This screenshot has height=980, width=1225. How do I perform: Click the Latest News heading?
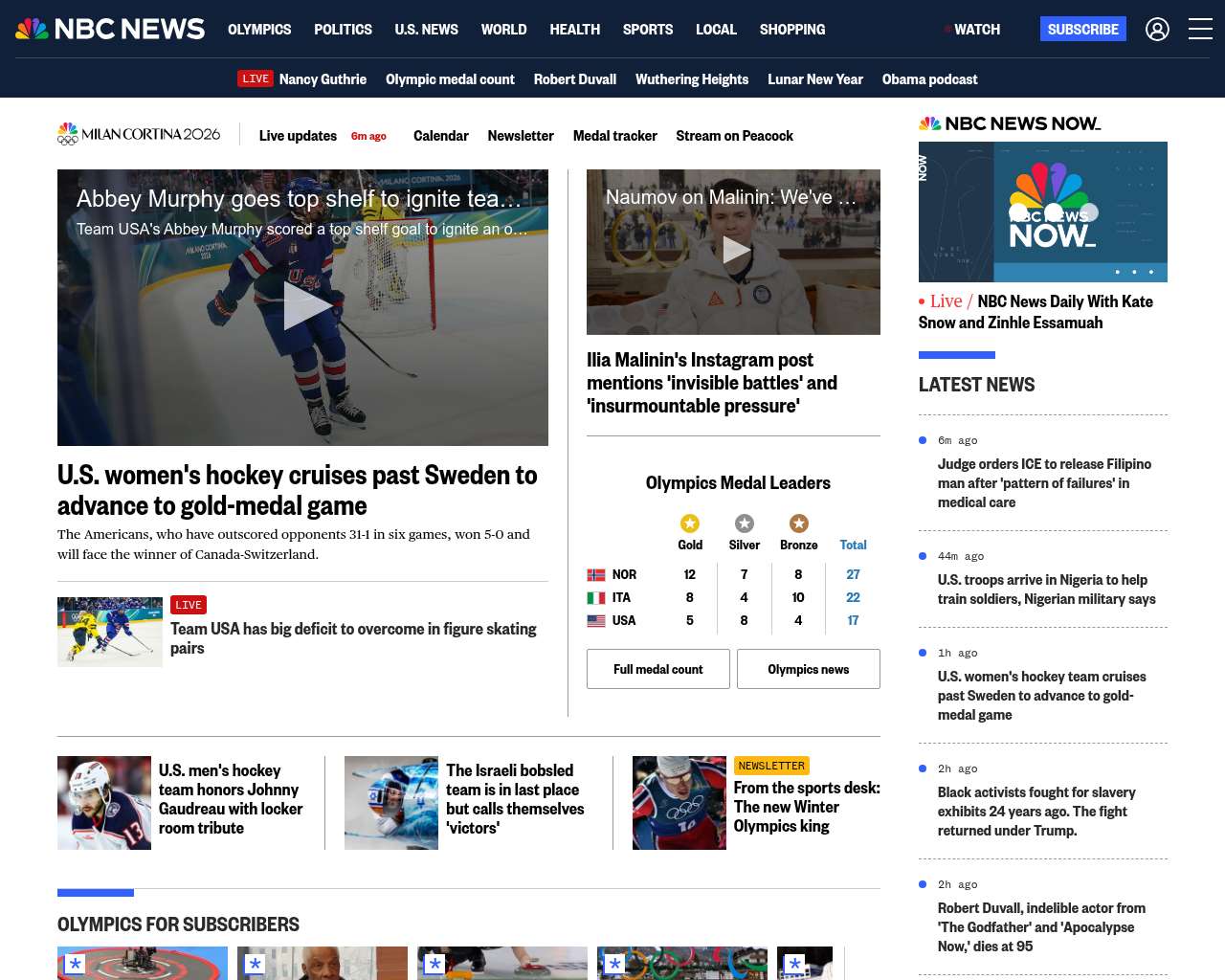(x=976, y=385)
